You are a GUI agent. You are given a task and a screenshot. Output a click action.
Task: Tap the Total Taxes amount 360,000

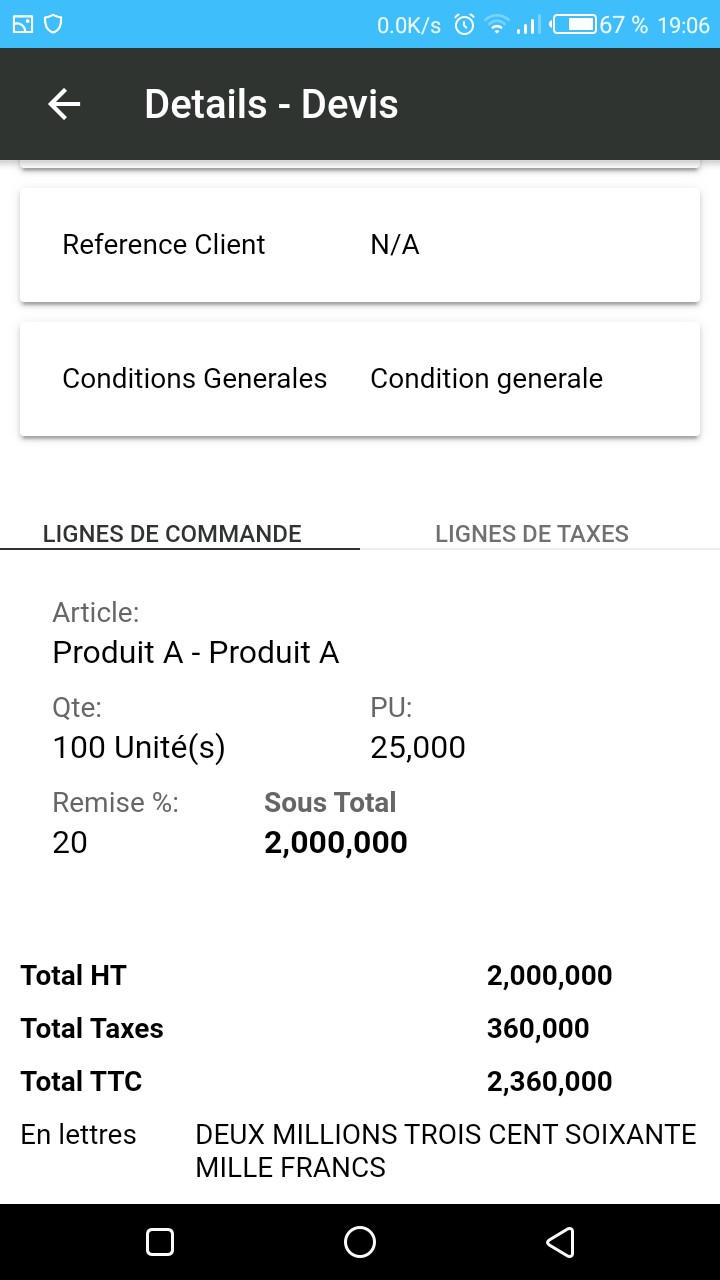(x=538, y=1028)
